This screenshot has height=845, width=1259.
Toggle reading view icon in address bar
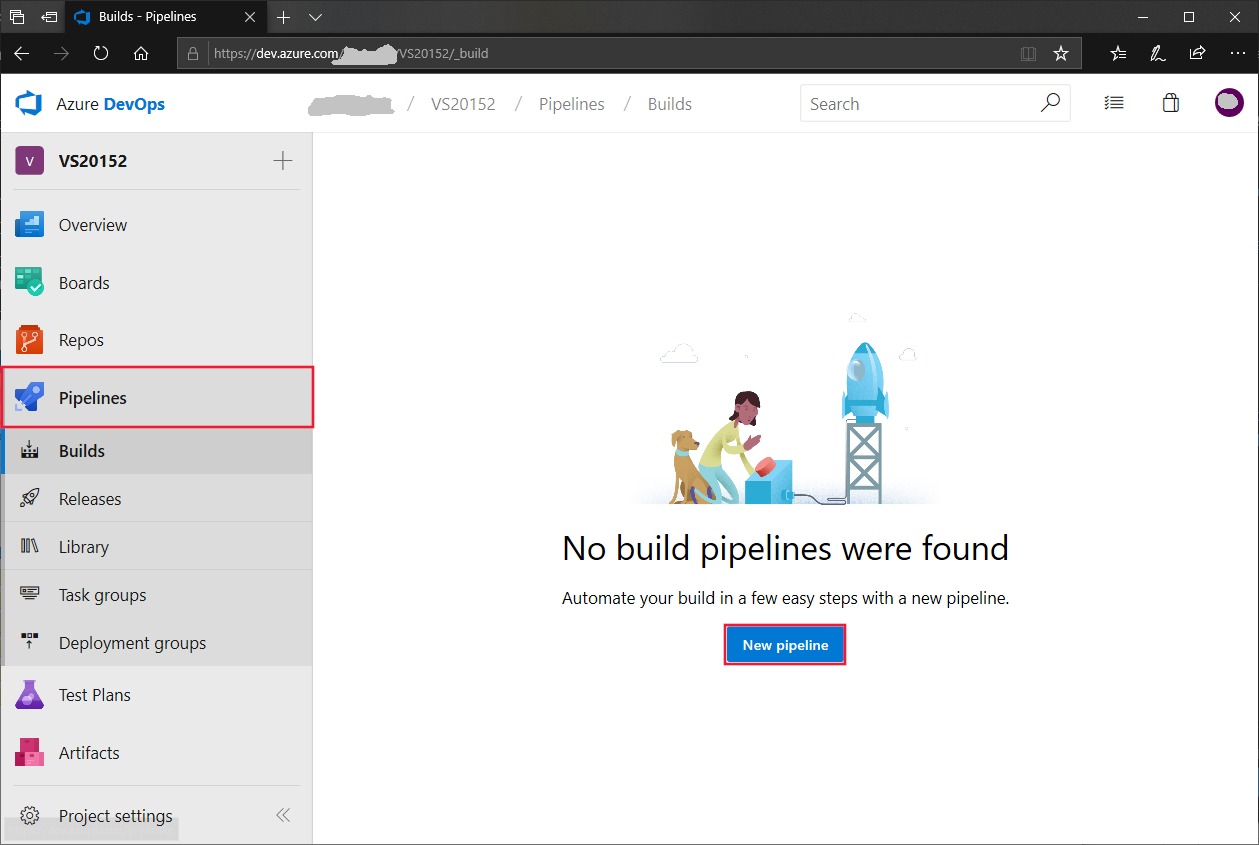coord(1028,53)
